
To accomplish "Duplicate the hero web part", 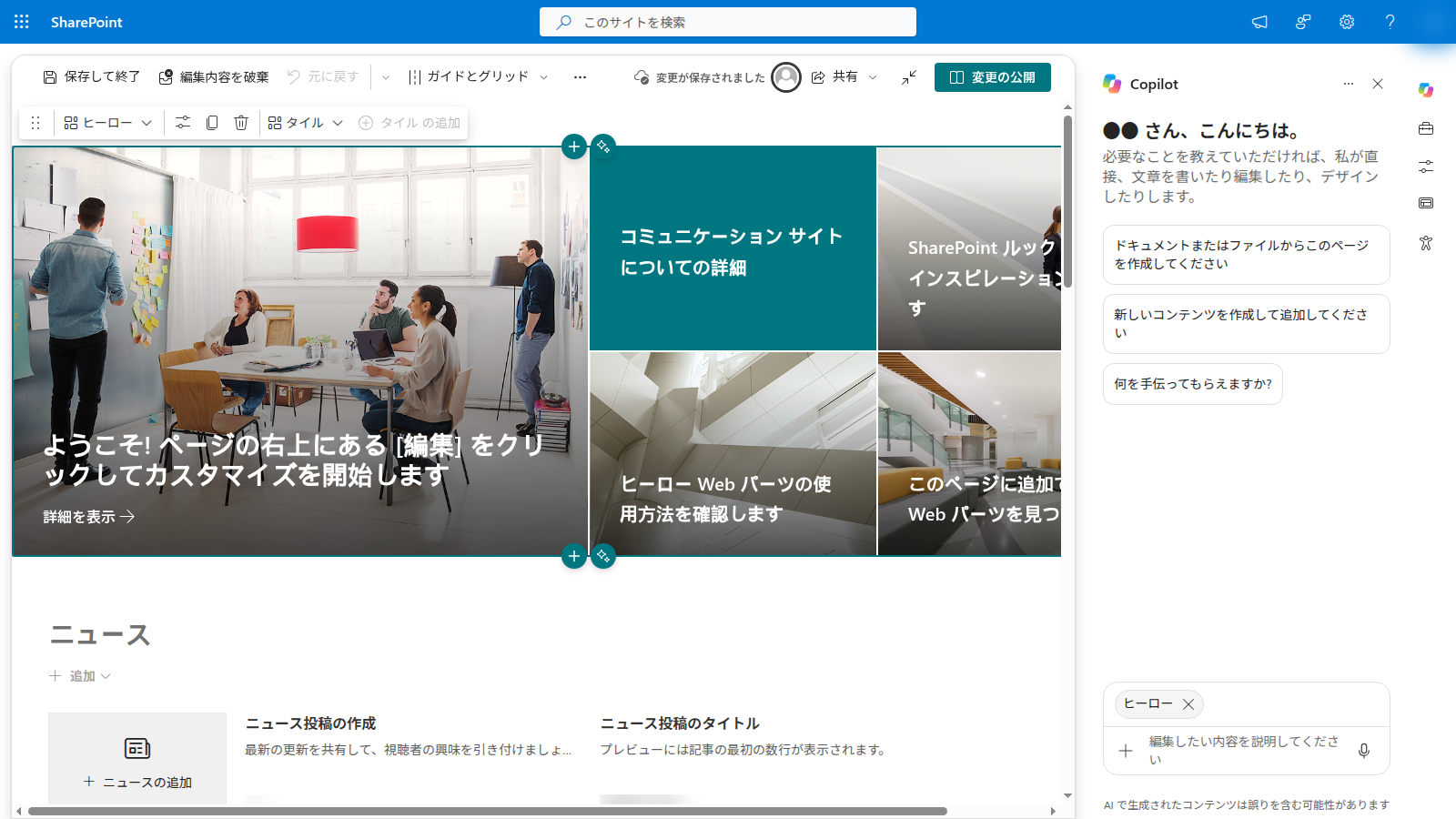I will 212,123.
